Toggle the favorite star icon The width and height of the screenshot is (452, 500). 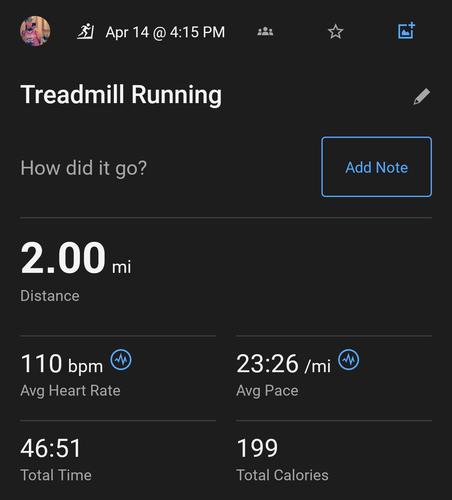335,32
